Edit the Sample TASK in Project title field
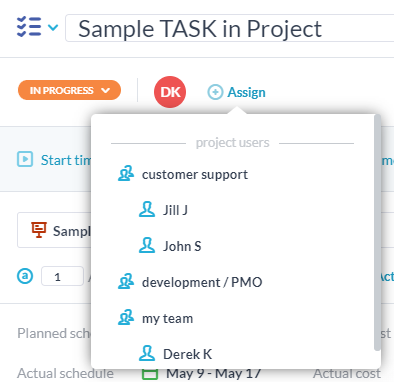Viewport: 394px width, 382px height. [x=230, y=28]
